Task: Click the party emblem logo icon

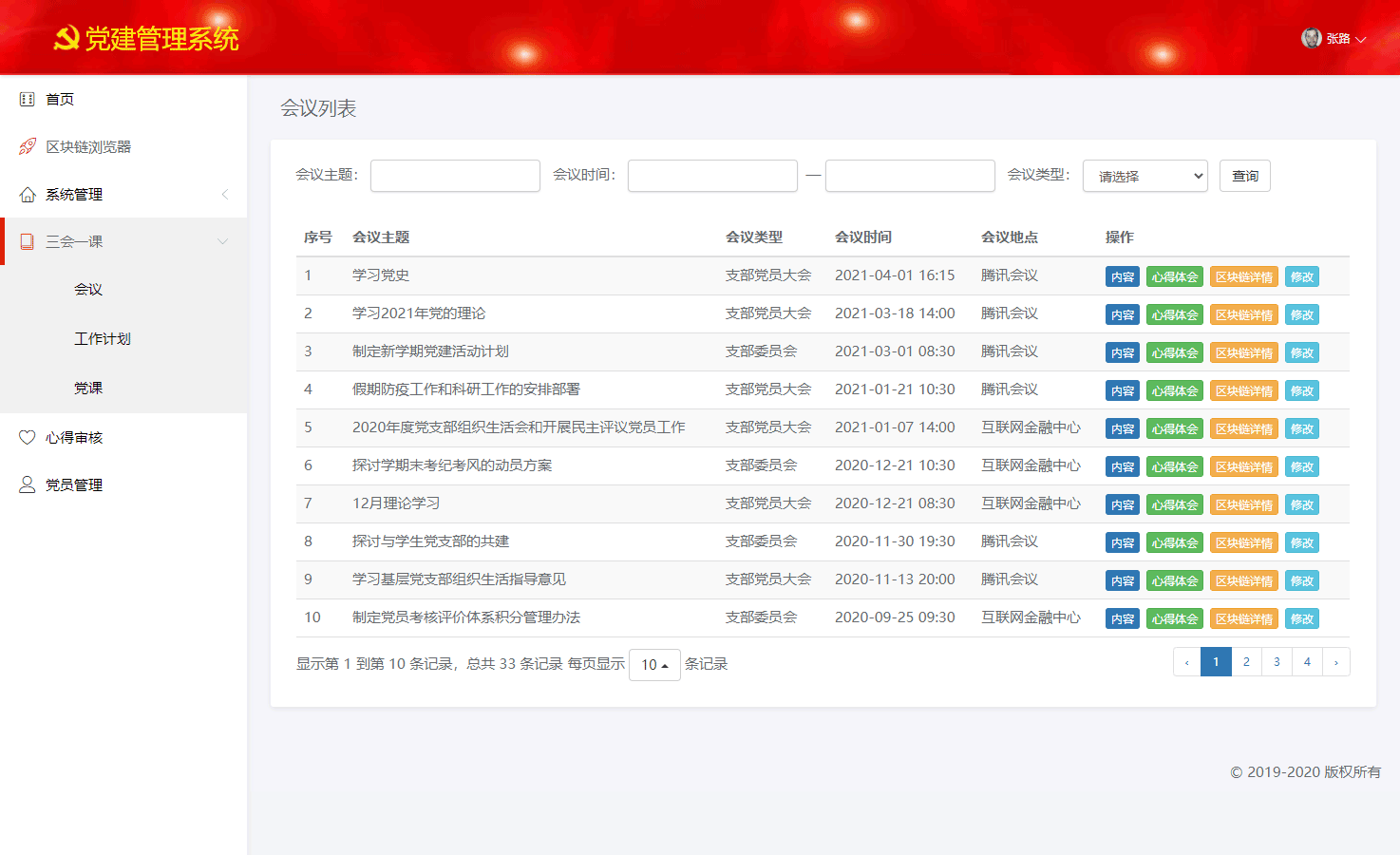Action: 66,39
